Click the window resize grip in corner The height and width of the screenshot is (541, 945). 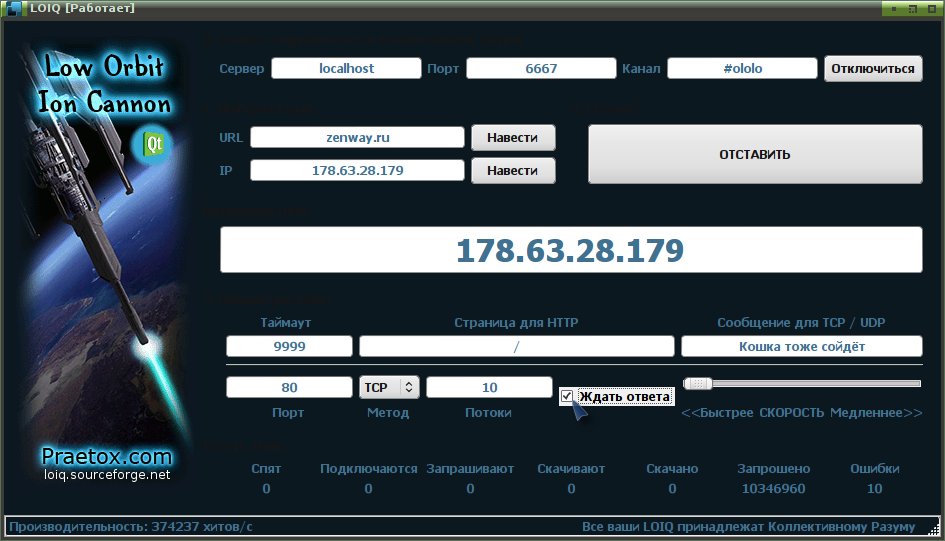coord(933,529)
